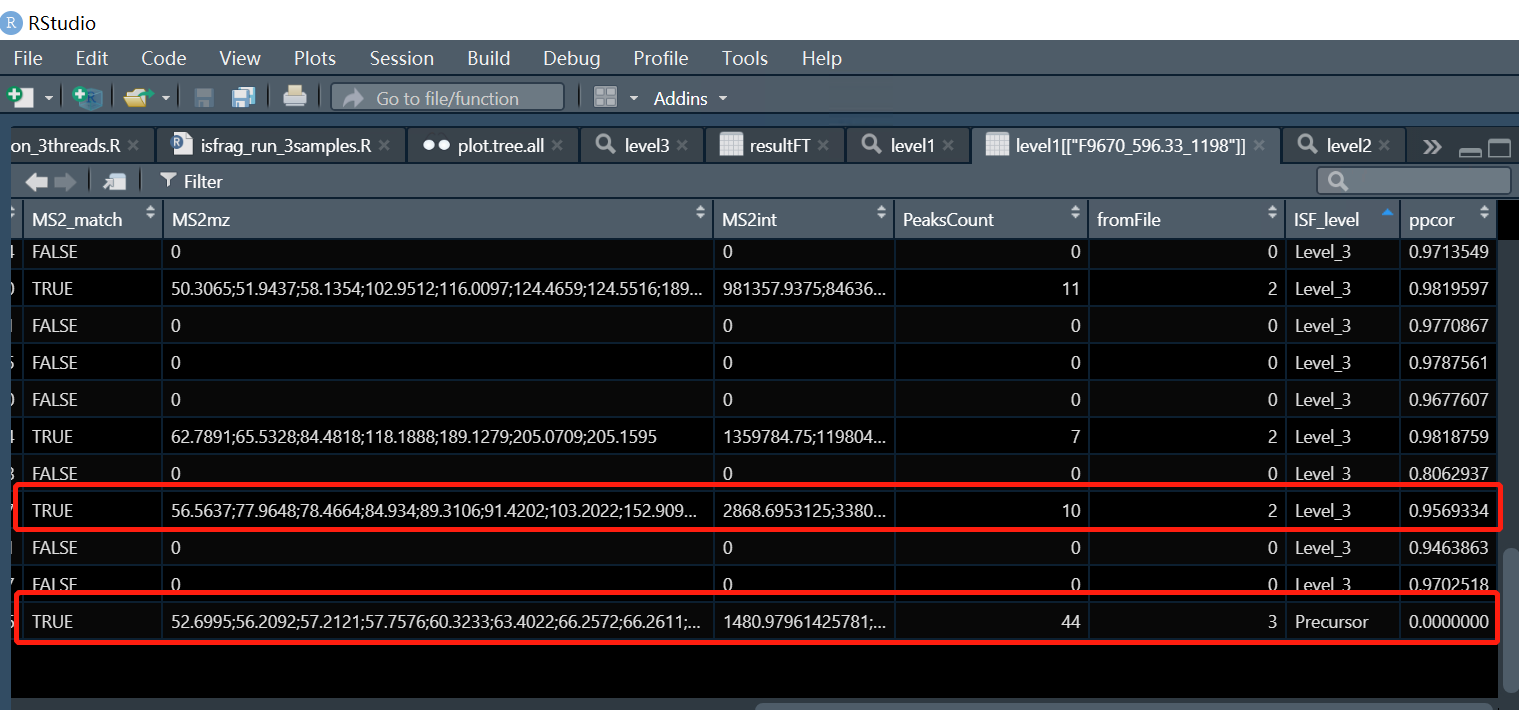Close the level2 tab

[1386, 145]
